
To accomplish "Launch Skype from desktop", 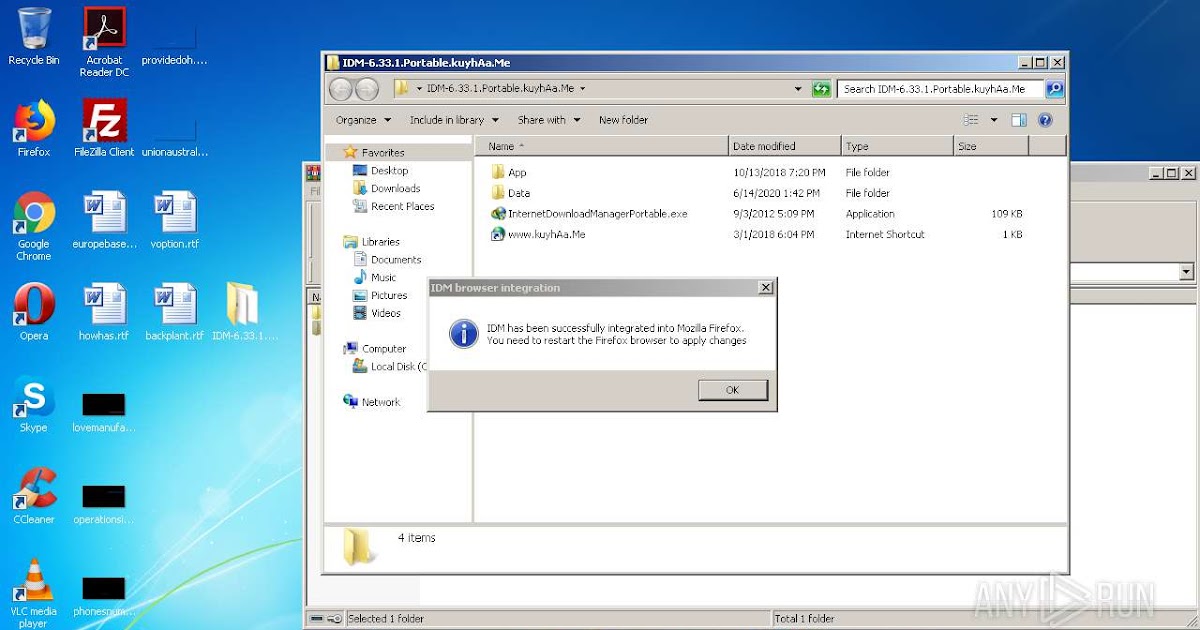I will (x=34, y=404).
